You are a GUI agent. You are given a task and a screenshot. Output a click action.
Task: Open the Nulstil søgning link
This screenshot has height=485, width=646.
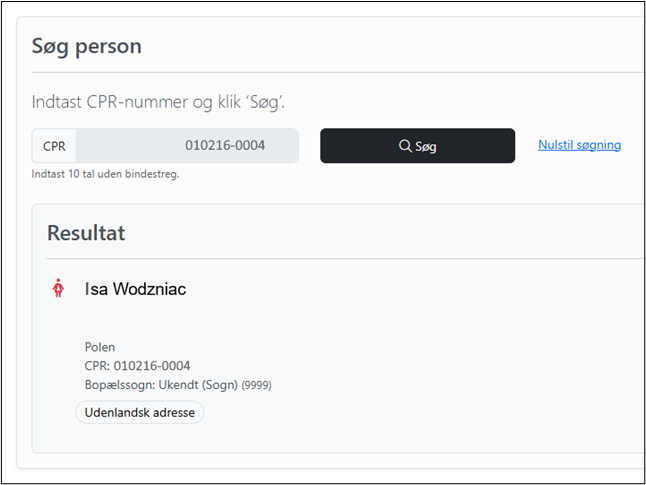579,145
